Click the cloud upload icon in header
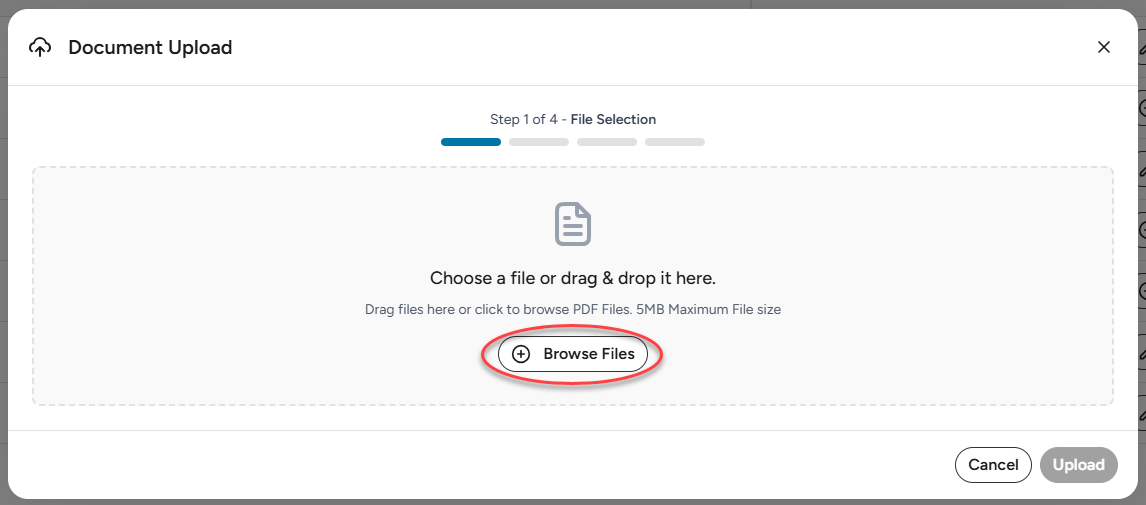The height and width of the screenshot is (505, 1146). click(x=39, y=48)
